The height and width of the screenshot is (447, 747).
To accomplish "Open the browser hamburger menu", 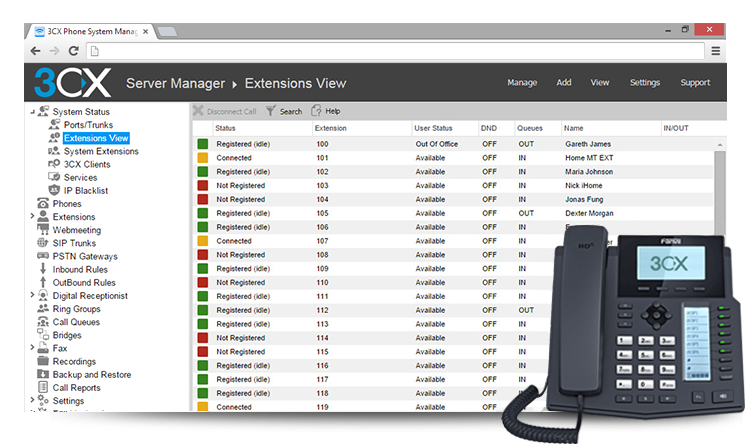I will (716, 51).
